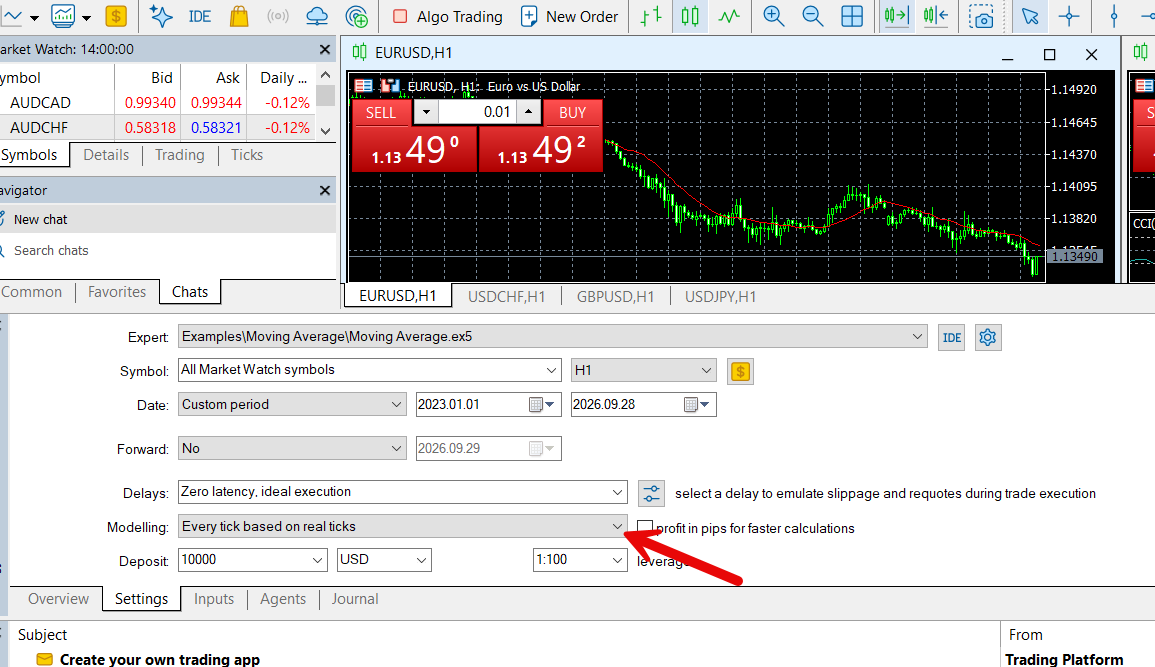1155x667 pixels.
Task: Click the BUY button on the chart
Action: (572, 113)
